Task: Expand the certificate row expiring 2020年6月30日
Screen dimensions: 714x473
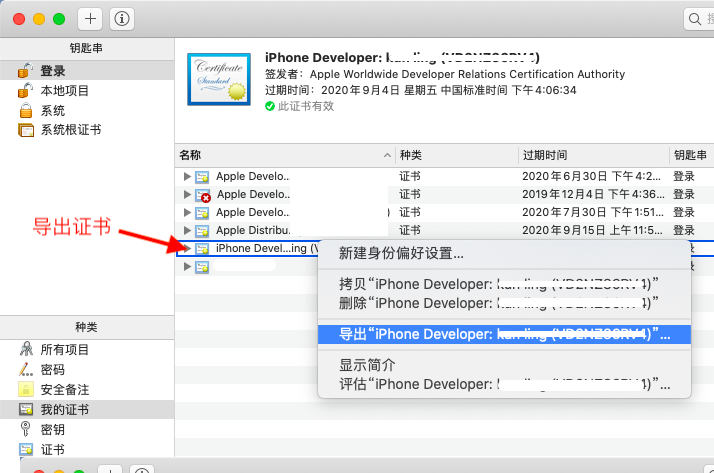Action: tap(187, 176)
